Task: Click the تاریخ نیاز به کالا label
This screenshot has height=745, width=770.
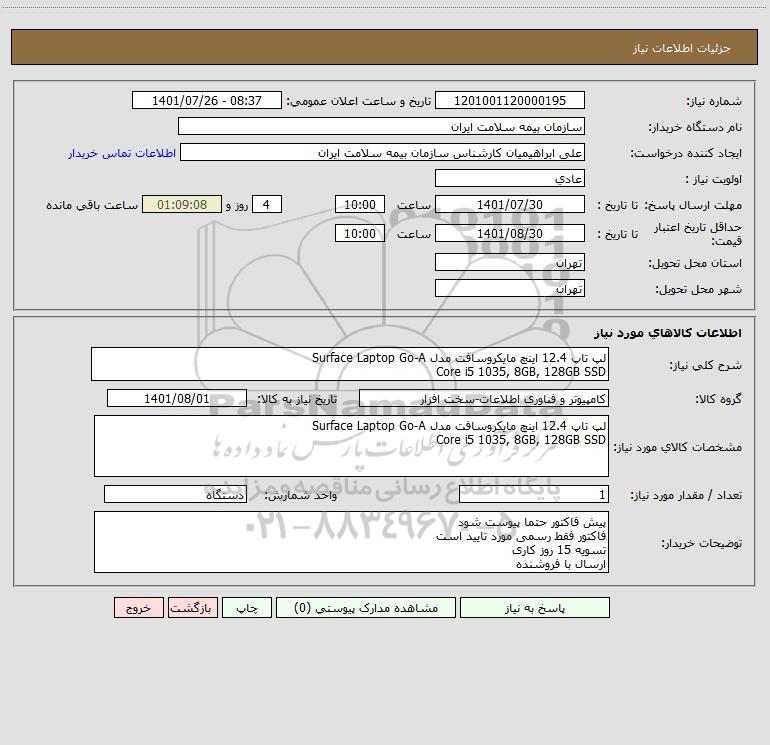Action: pyautogui.click(x=298, y=399)
